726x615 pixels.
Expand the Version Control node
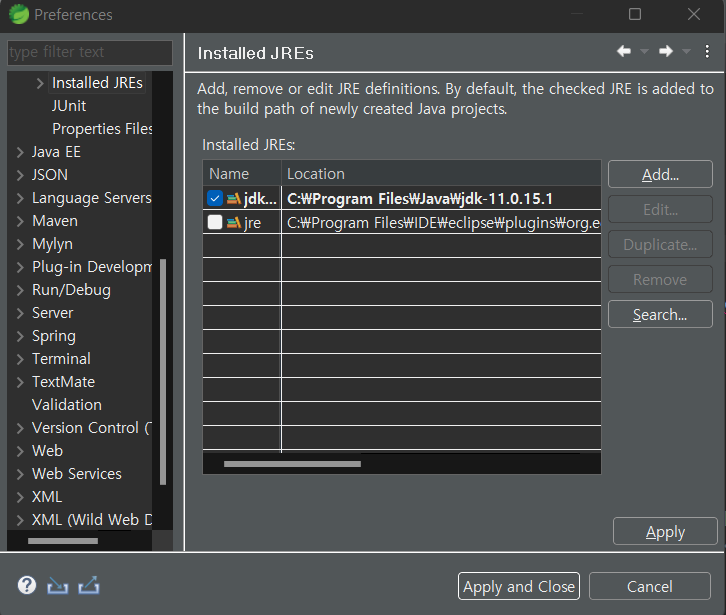tap(20, 428)
